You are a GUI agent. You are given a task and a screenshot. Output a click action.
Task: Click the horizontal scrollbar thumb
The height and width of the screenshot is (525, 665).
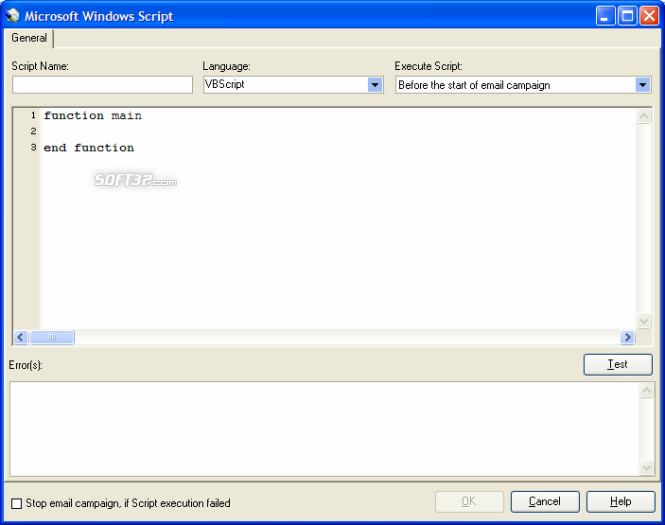tap(52, 338)
